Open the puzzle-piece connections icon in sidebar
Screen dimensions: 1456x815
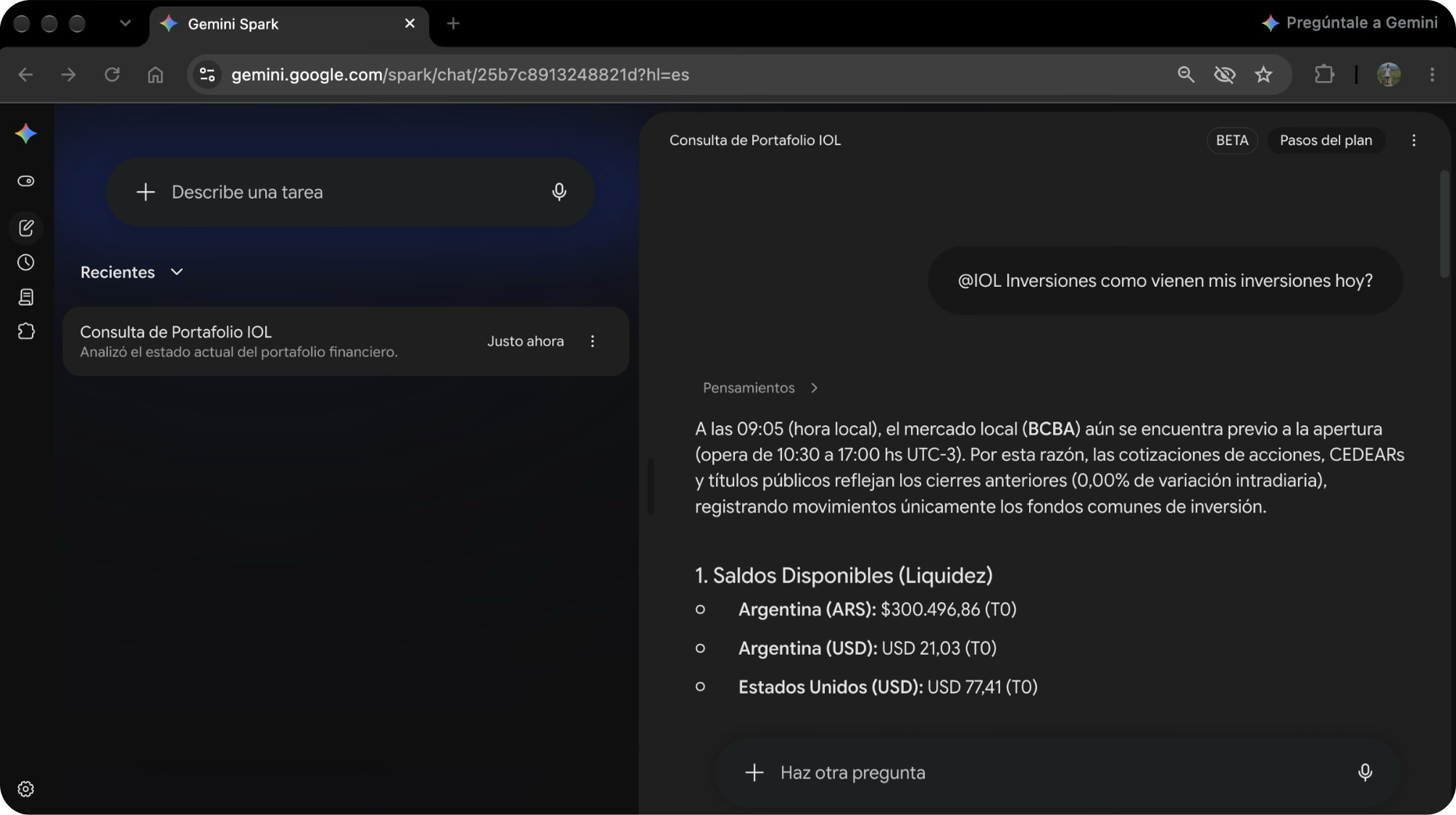[26, 331]
